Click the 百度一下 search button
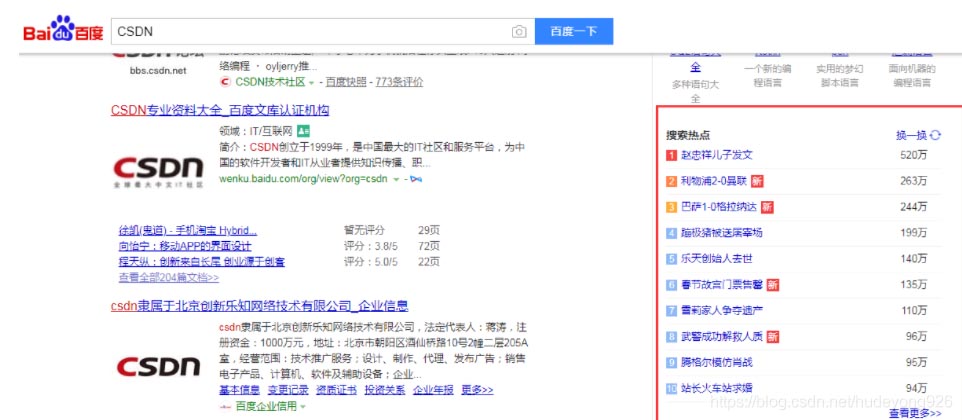This screenshot has width=962, height=420. (x=573, y=32)
